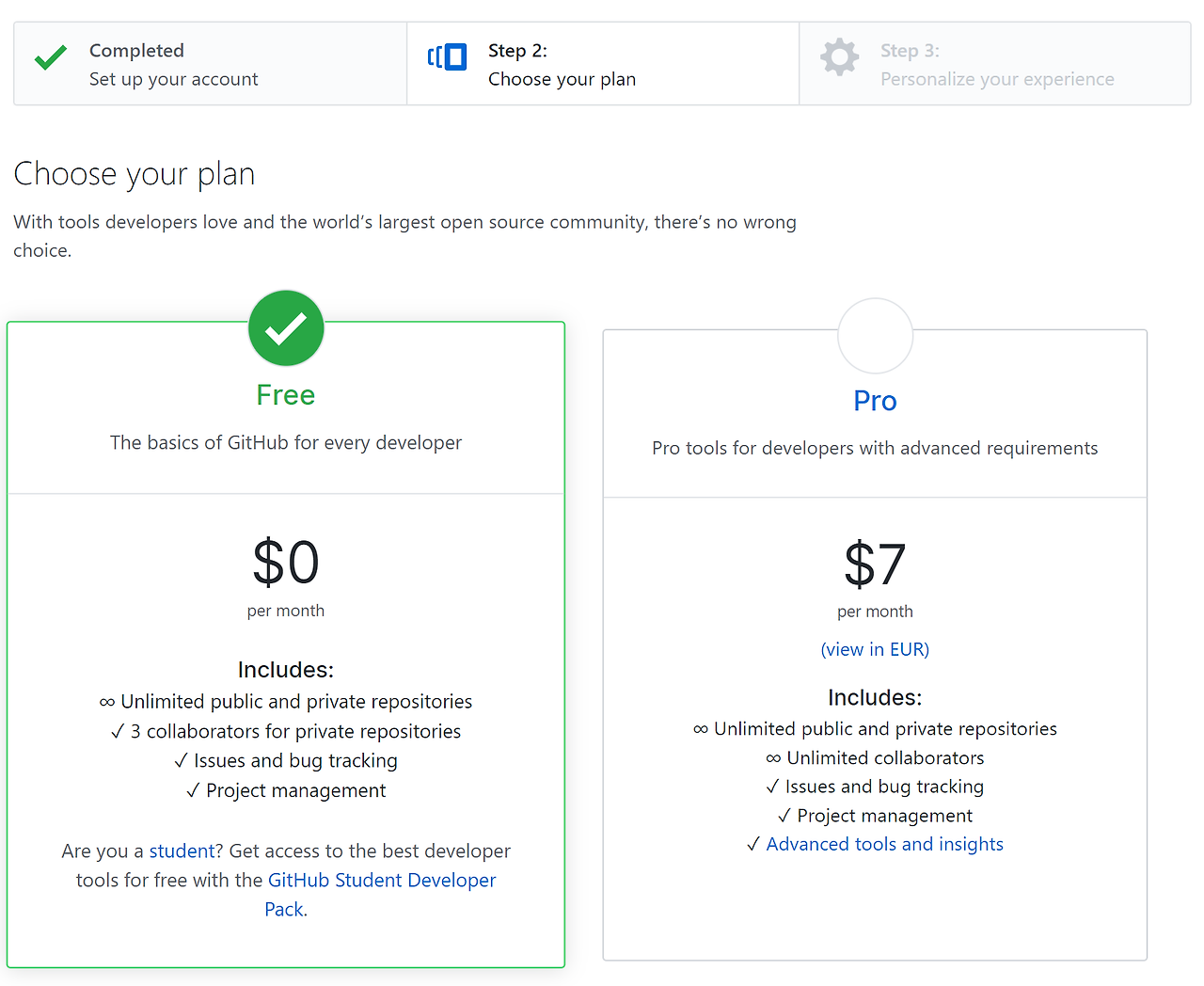This screenshot has width=1204, height=986.
Task: Click the Free plan title
Action: (286, 395)
